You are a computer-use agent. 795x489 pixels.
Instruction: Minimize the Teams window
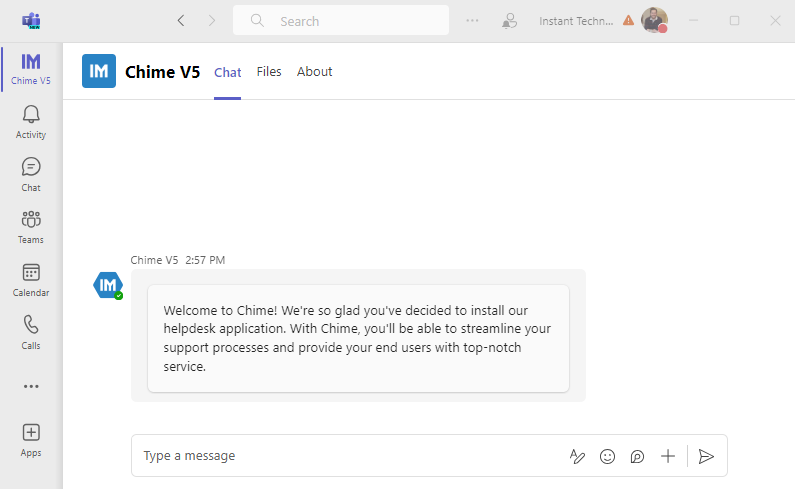click(694, 21)
